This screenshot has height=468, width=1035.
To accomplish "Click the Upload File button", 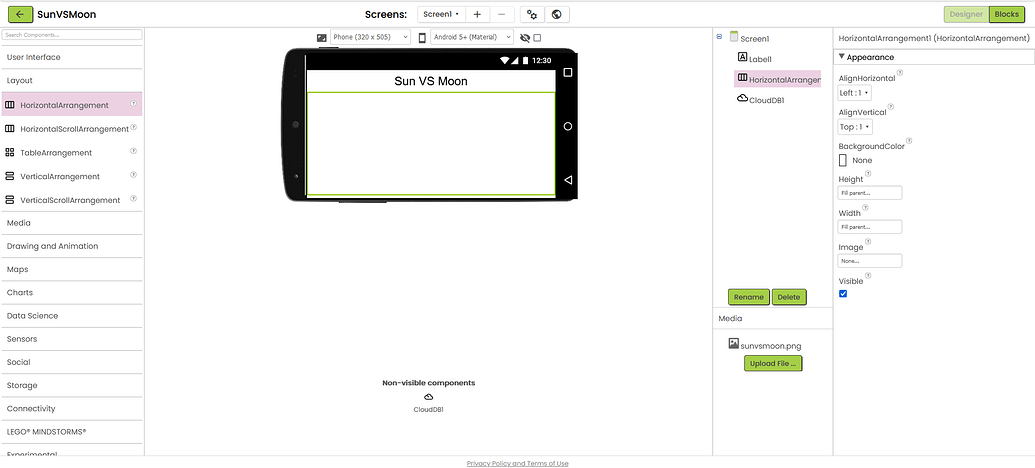I will click(x=773, y=364).
